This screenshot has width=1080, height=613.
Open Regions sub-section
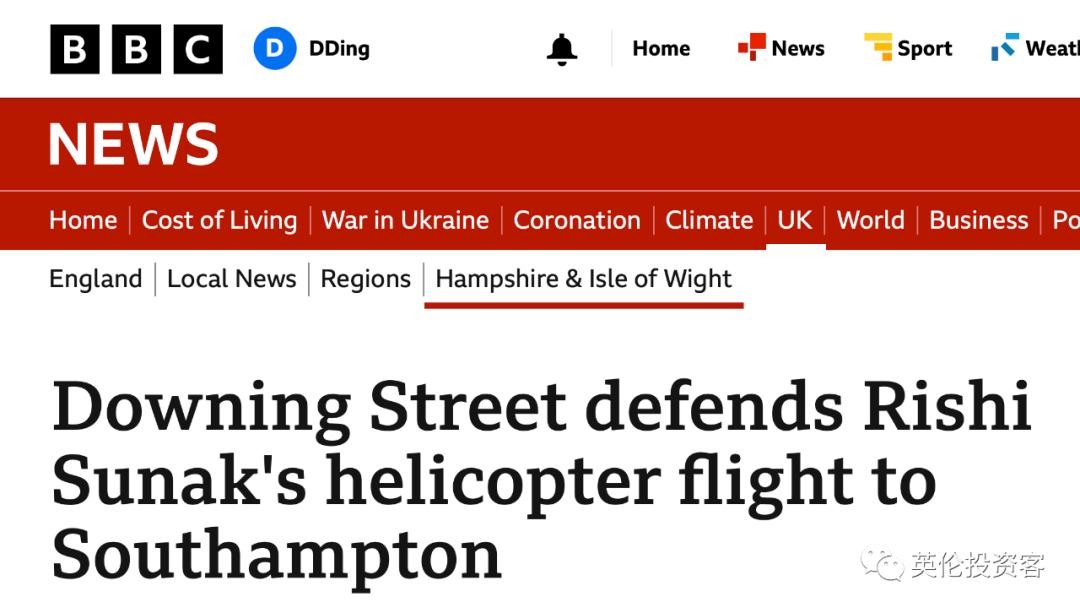pyautogui.click(x=366, y=279)
